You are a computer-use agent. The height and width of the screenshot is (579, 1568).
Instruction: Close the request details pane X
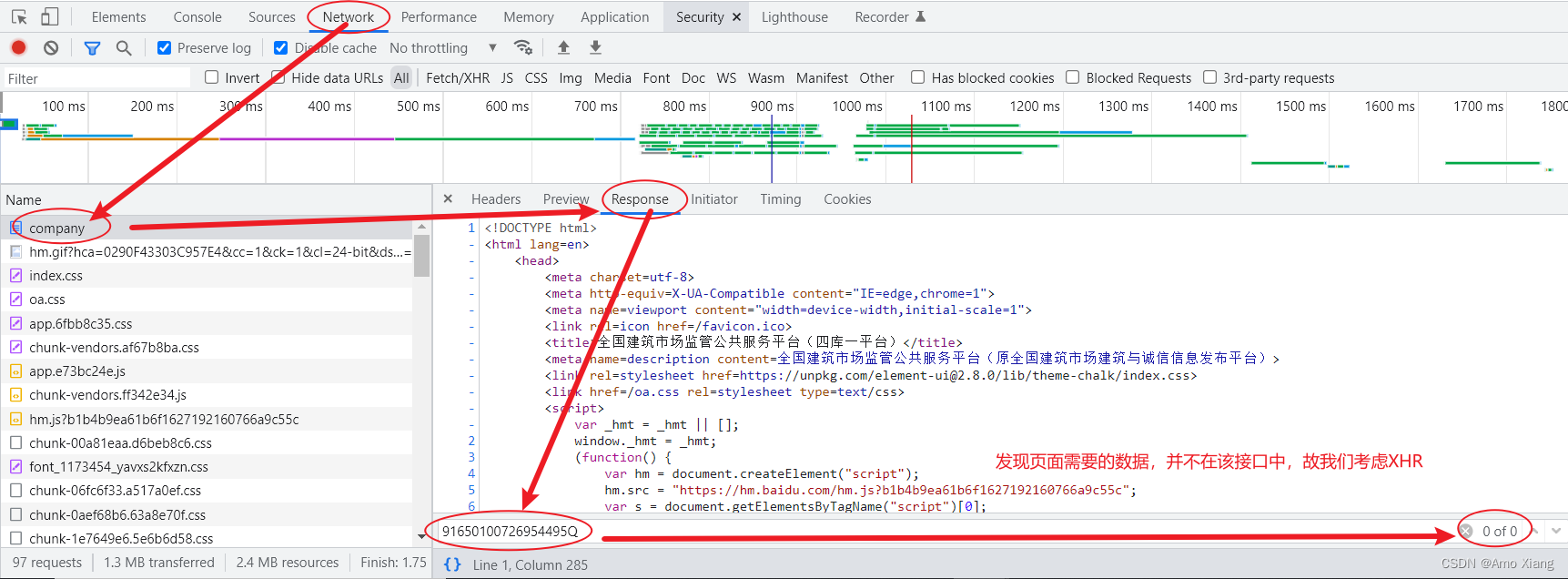tap(448, 198)
